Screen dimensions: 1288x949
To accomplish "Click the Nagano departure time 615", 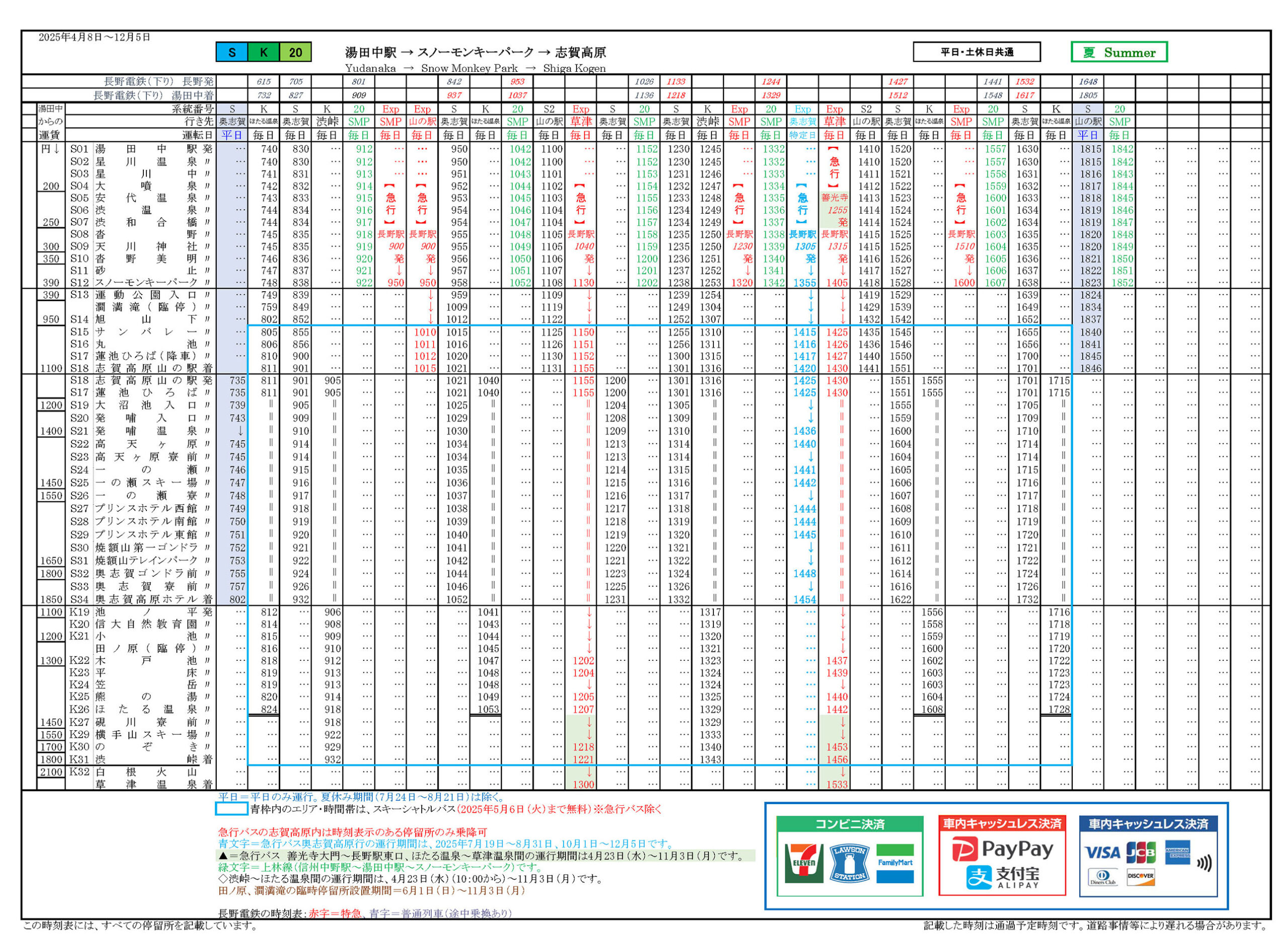I will (x=264, y=81).
